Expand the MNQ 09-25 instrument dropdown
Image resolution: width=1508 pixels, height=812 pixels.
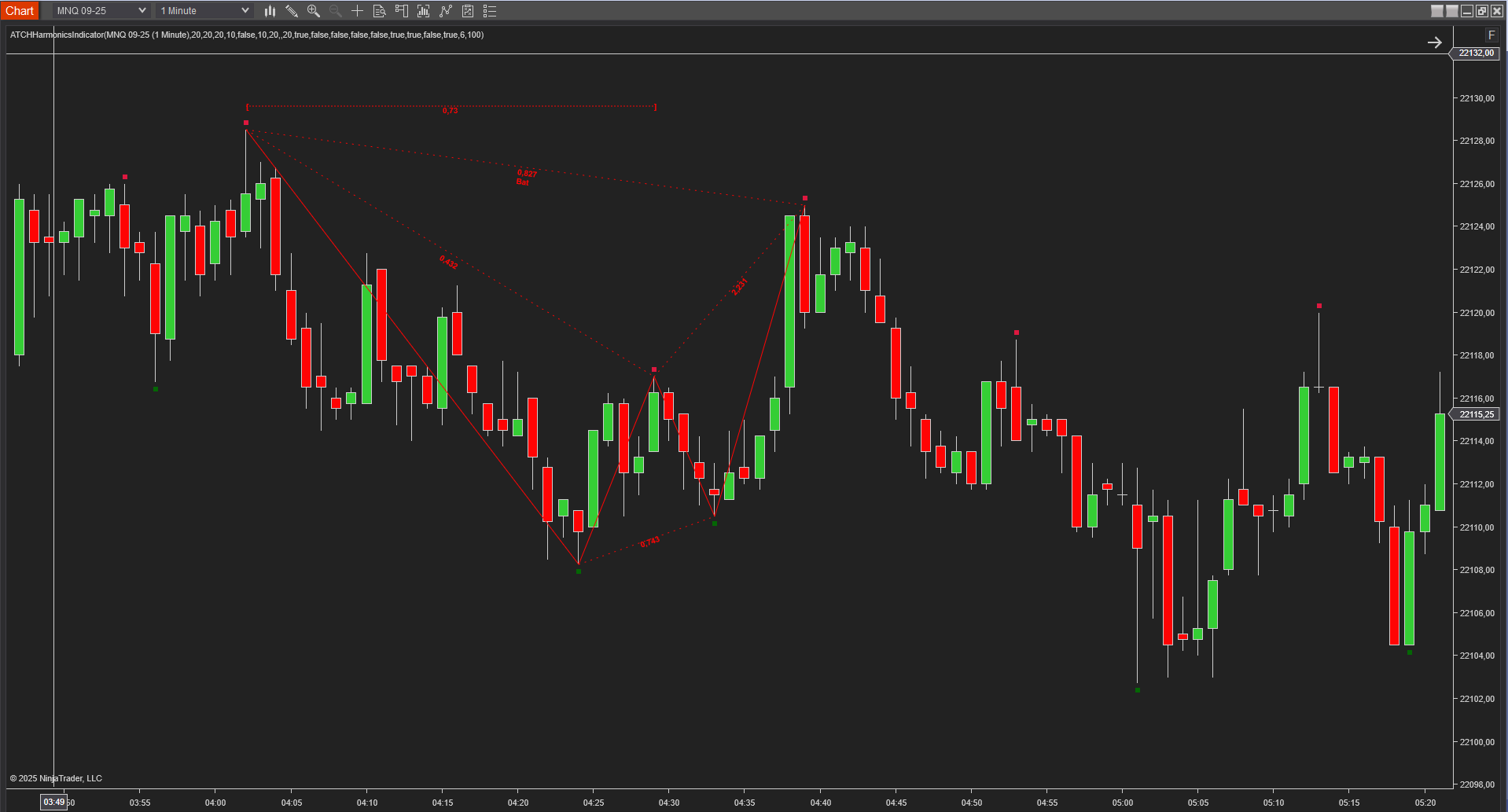tap(101, 11)
